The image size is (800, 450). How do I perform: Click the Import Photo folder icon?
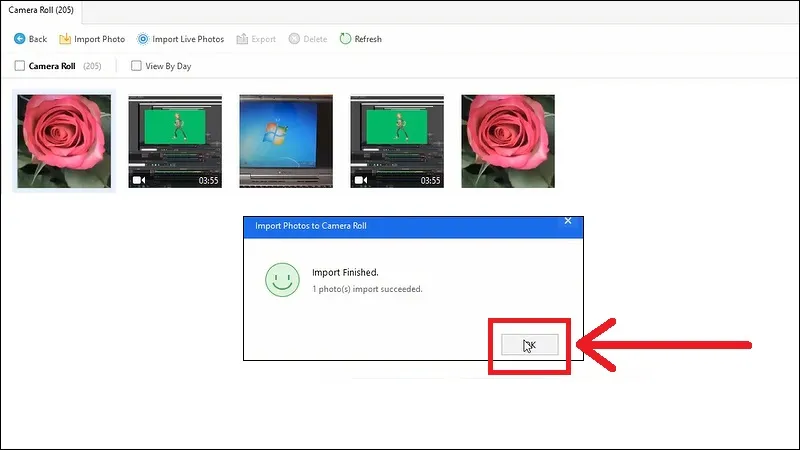[x=65, y=39]
